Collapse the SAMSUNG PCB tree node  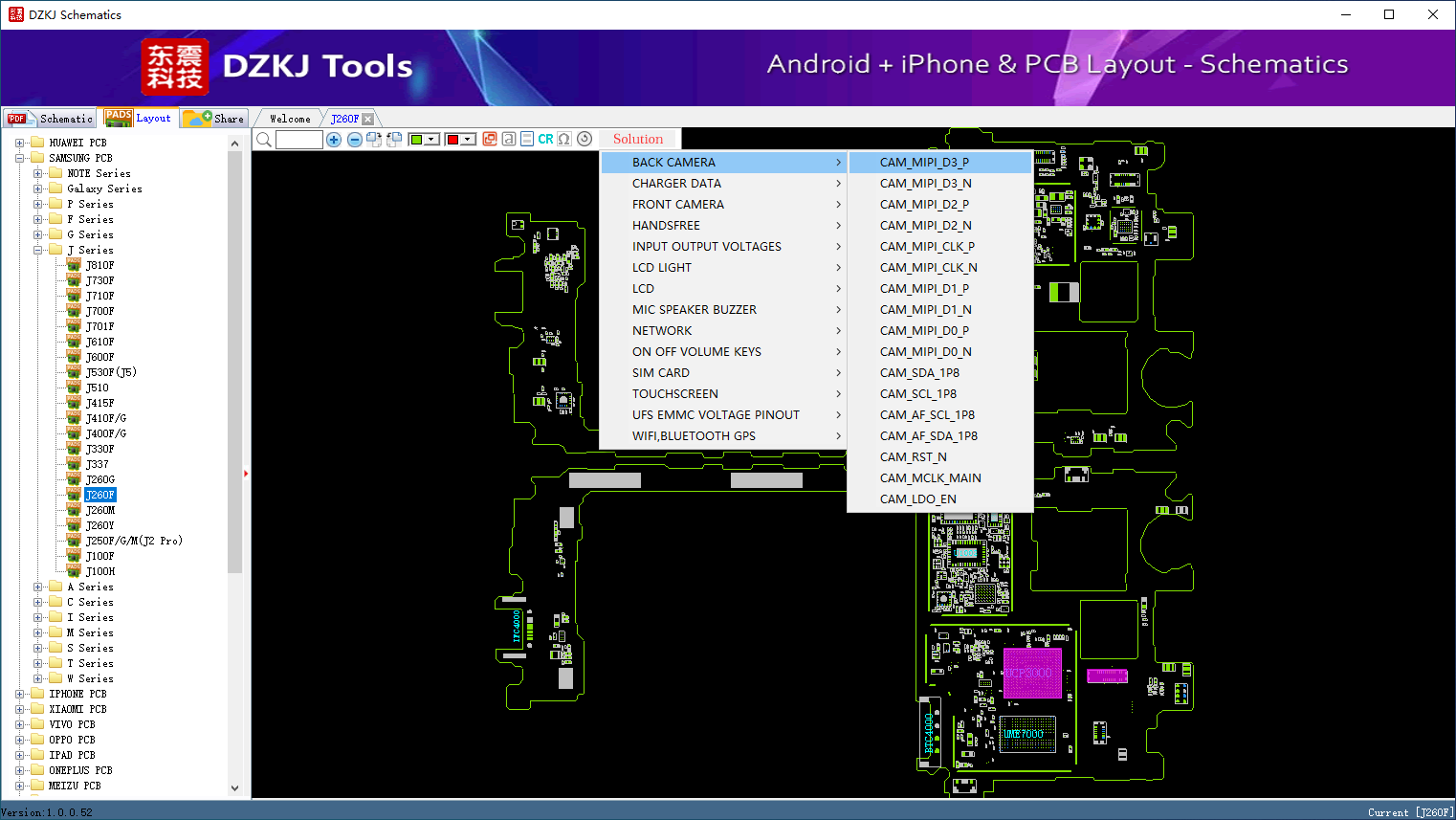coord(20,158)
